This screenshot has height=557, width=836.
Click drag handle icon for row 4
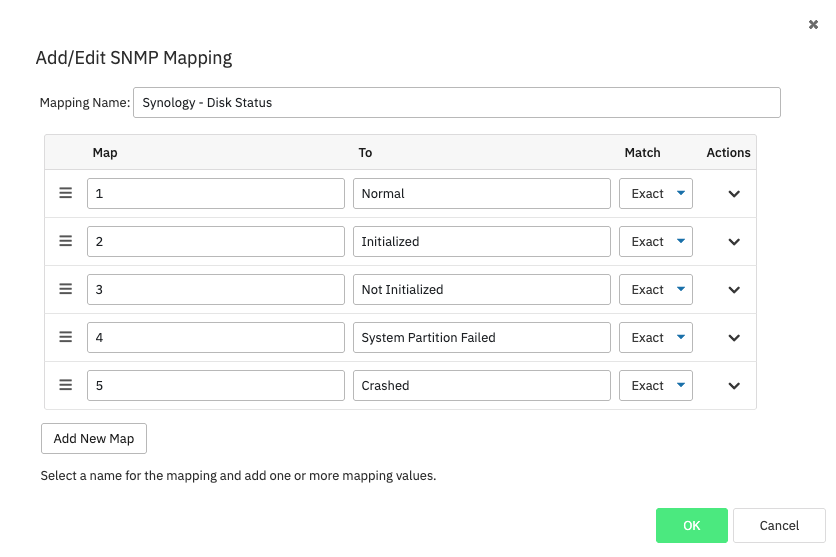point(66,337)
